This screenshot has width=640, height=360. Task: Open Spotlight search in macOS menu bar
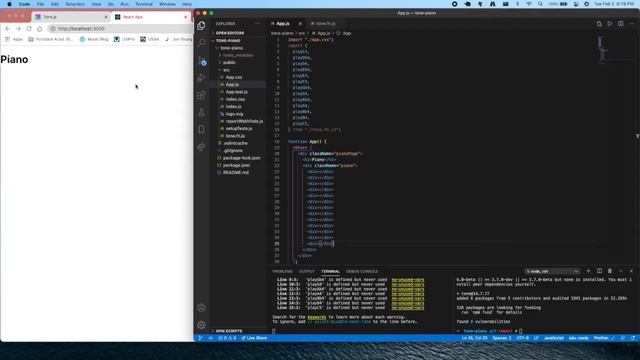point(540,4)
